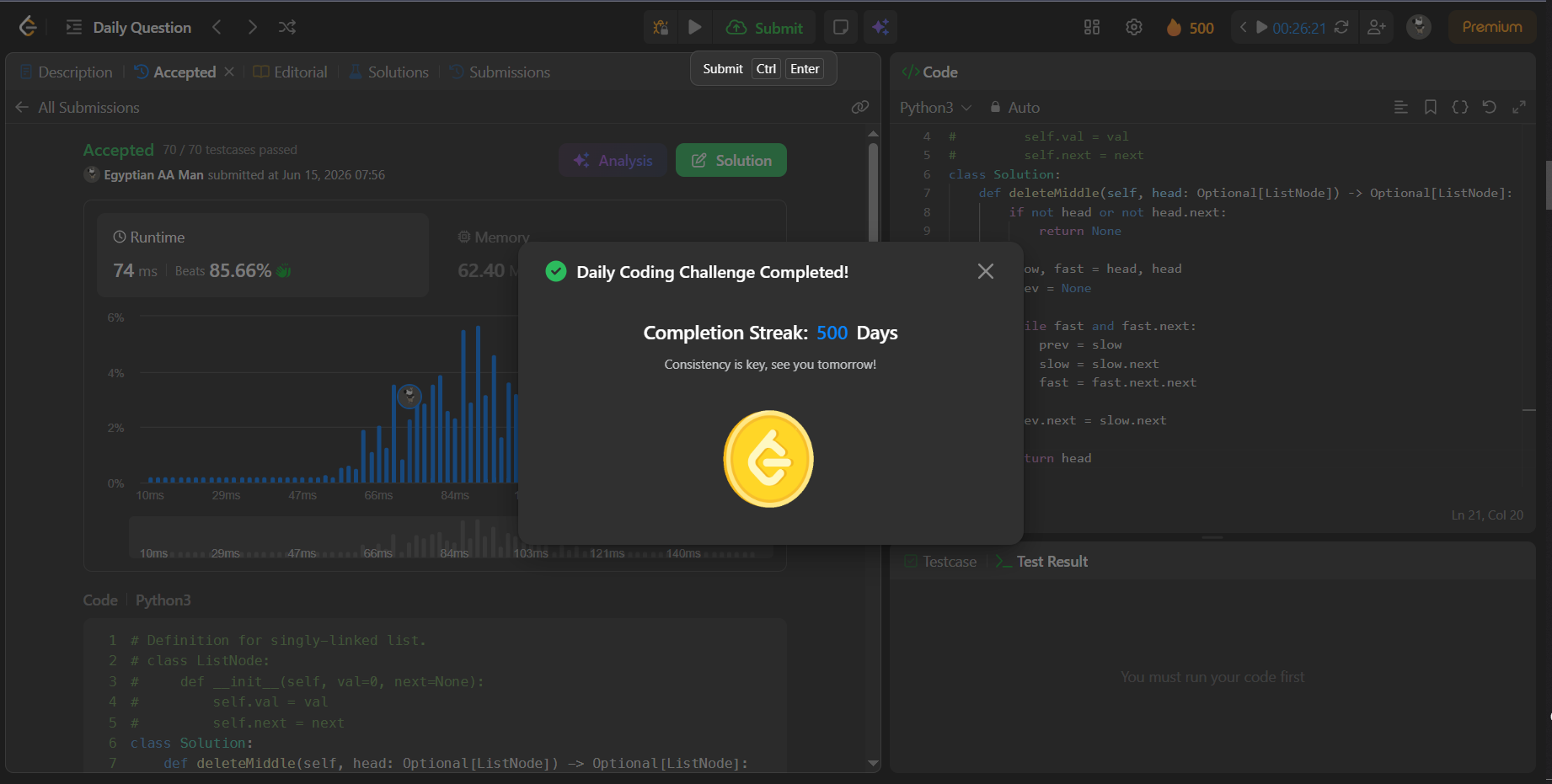Select the Test Result tab
The image size is (1552, 784).
(1041, 562)
